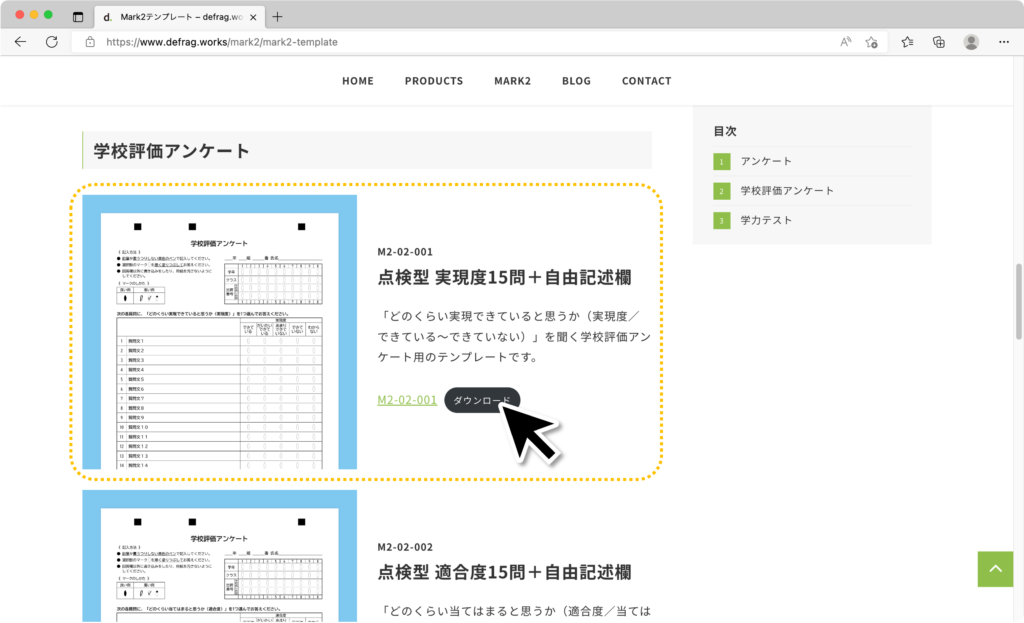Open the MARK2 menu item
This screenshot has width=1024, height=623.
[513, 81]
